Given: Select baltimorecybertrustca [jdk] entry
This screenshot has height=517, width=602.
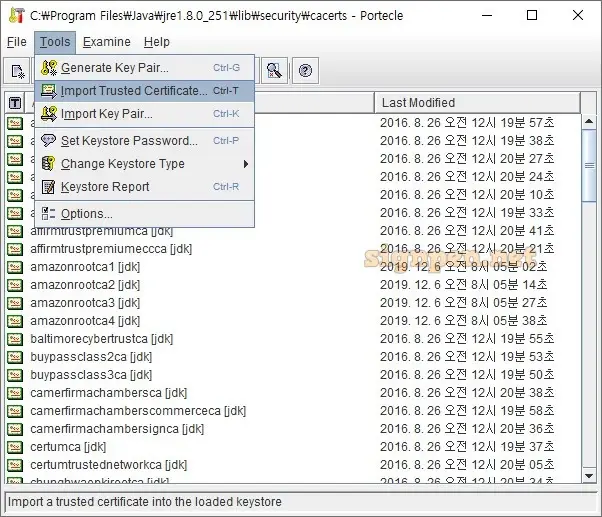Looking at the screenshot, I should tap(102, 339).
